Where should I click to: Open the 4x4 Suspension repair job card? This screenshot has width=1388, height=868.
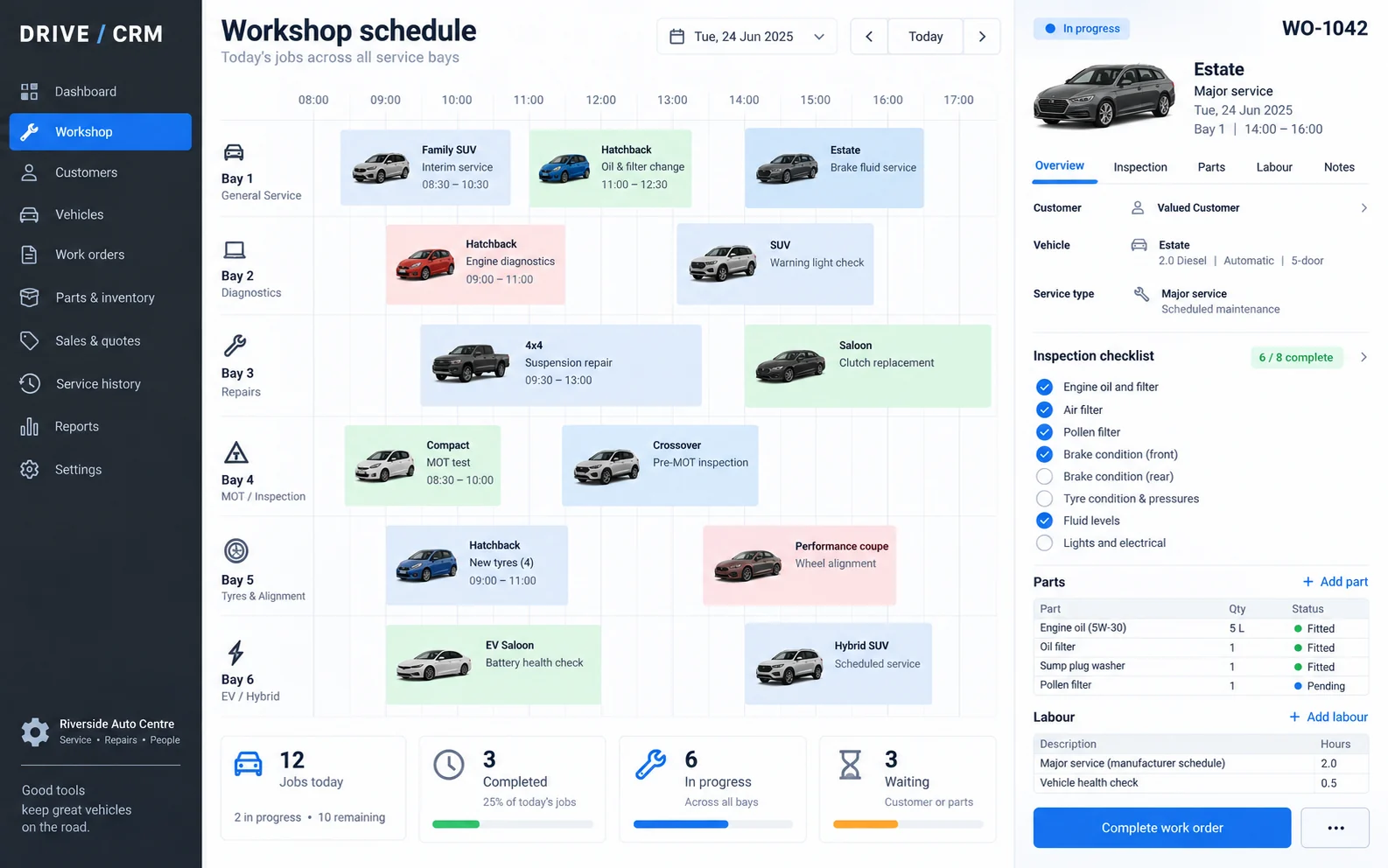click(561, 366)
